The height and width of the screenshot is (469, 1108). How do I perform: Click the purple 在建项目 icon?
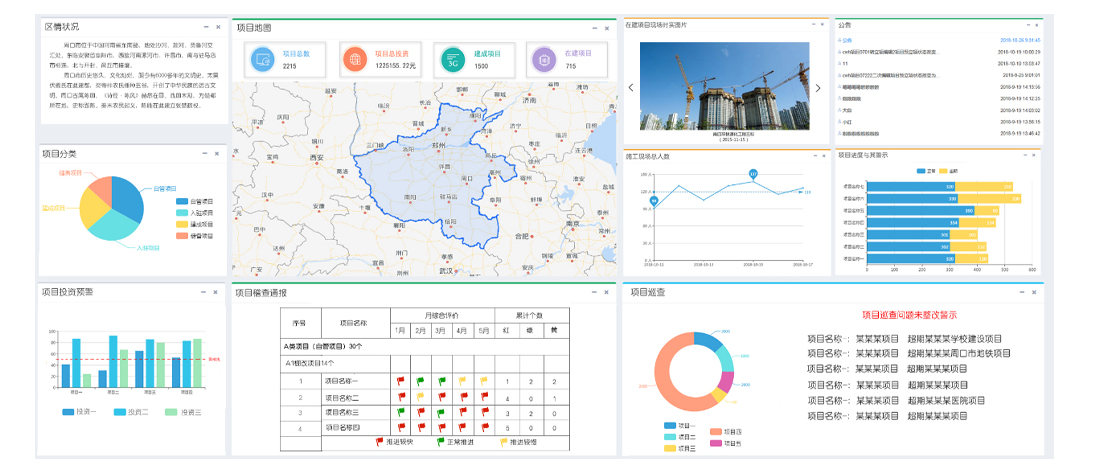pos(544,59)
